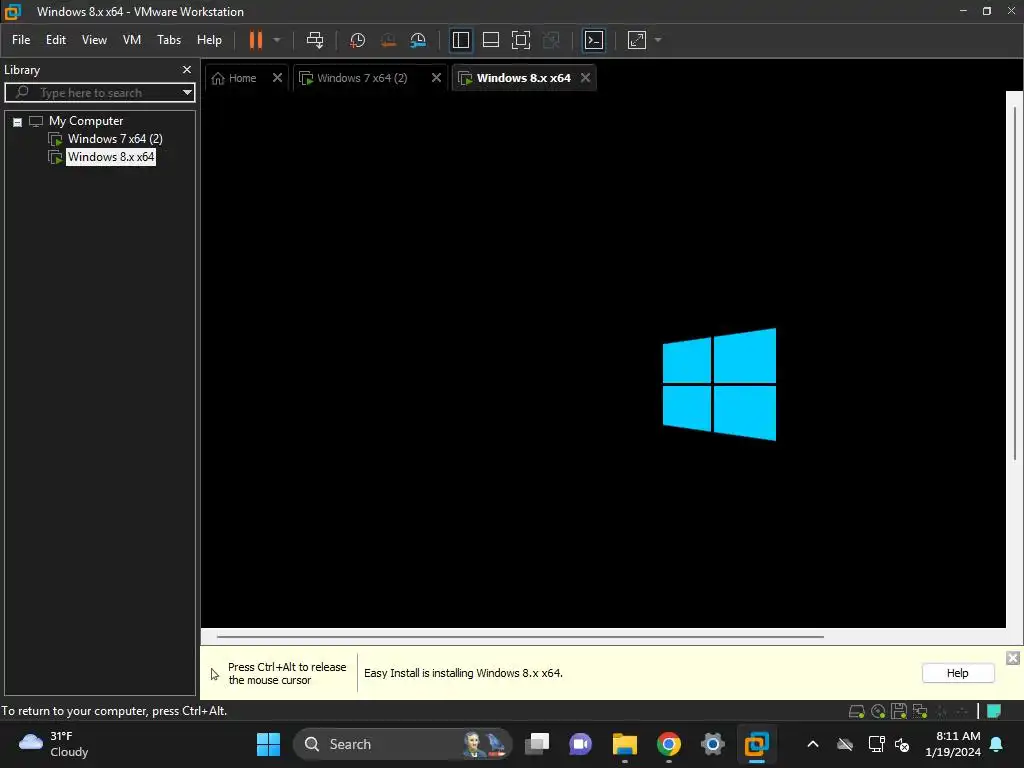Click the Windows logo in the VM display

719,385
